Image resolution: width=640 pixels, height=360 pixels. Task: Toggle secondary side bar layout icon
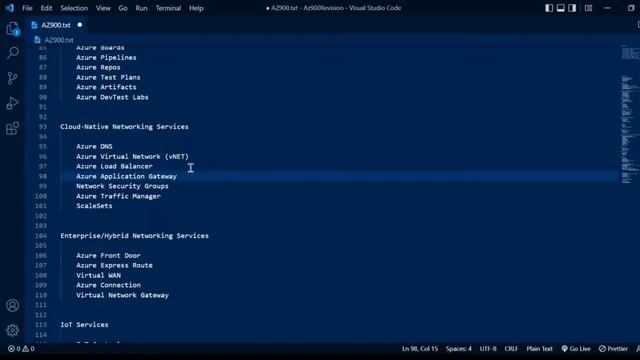click(572, 8)
